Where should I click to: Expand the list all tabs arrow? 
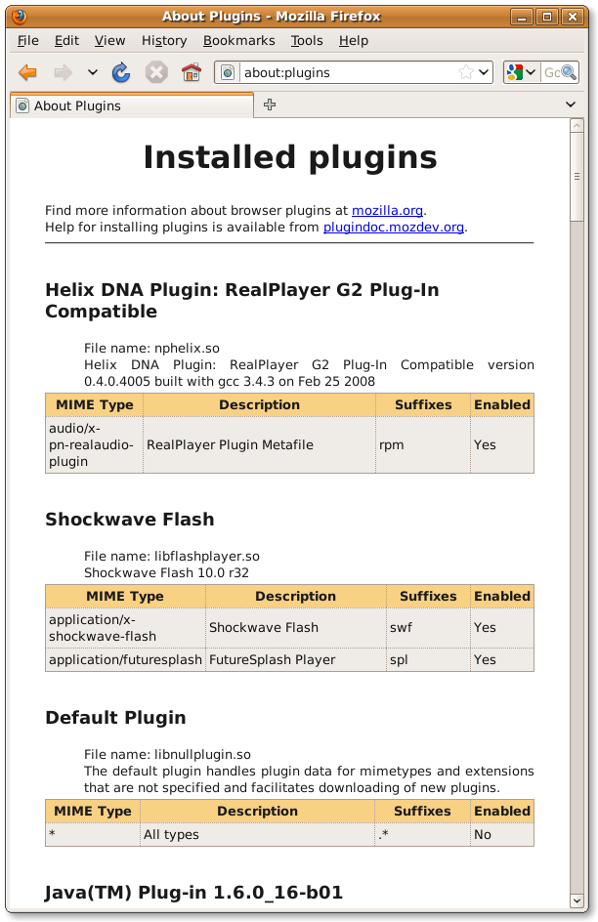click(570, 105)
